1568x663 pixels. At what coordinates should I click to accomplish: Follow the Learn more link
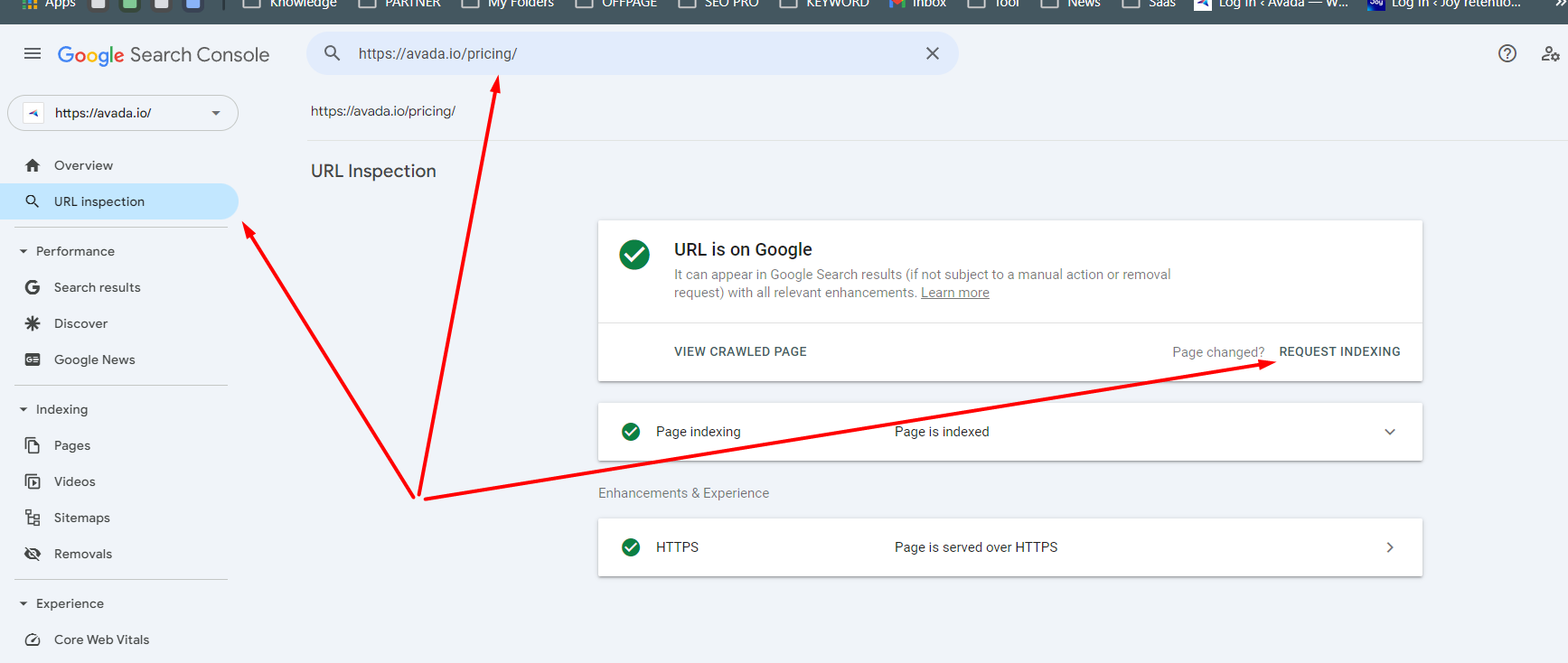[955, 293]
